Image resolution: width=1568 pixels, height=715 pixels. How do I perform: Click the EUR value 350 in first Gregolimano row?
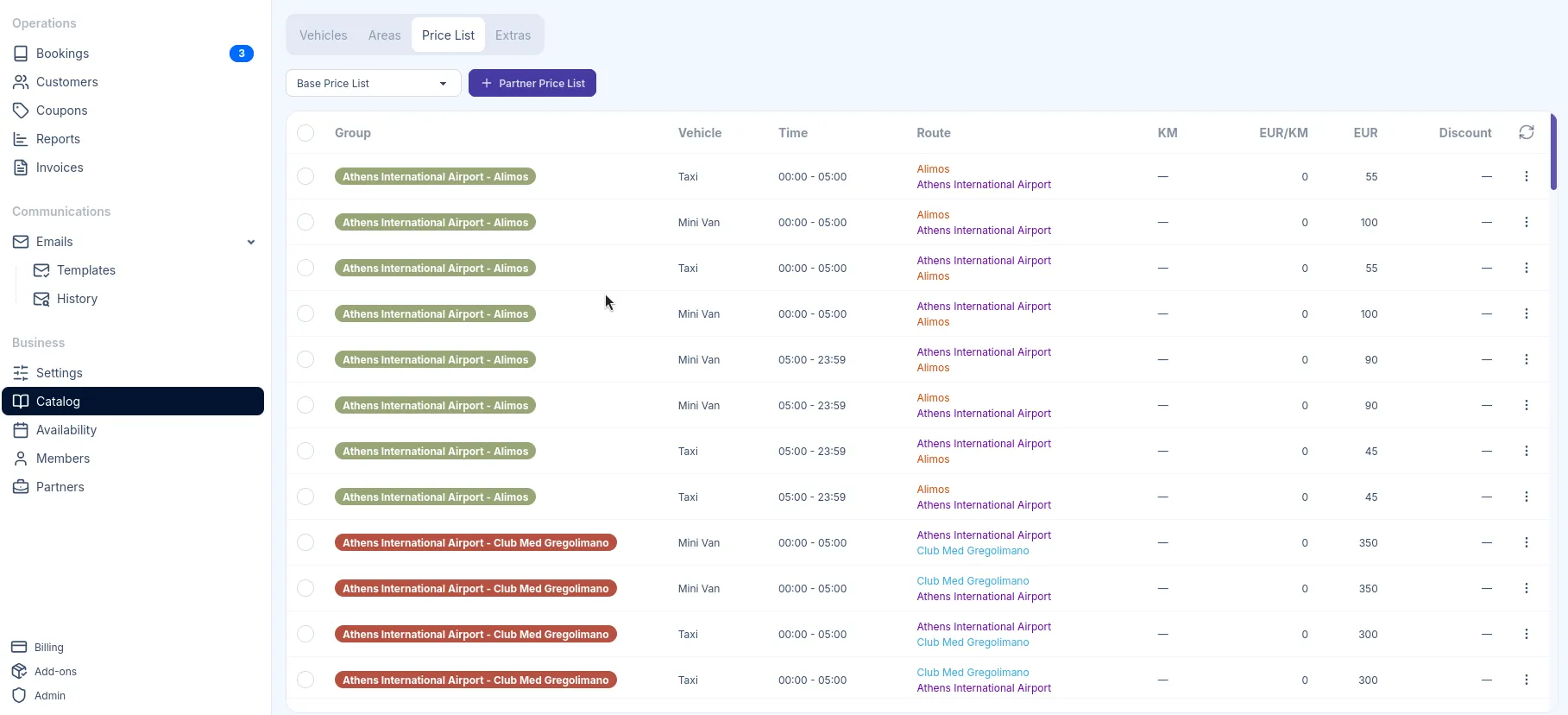click(x=1368, y=543)
